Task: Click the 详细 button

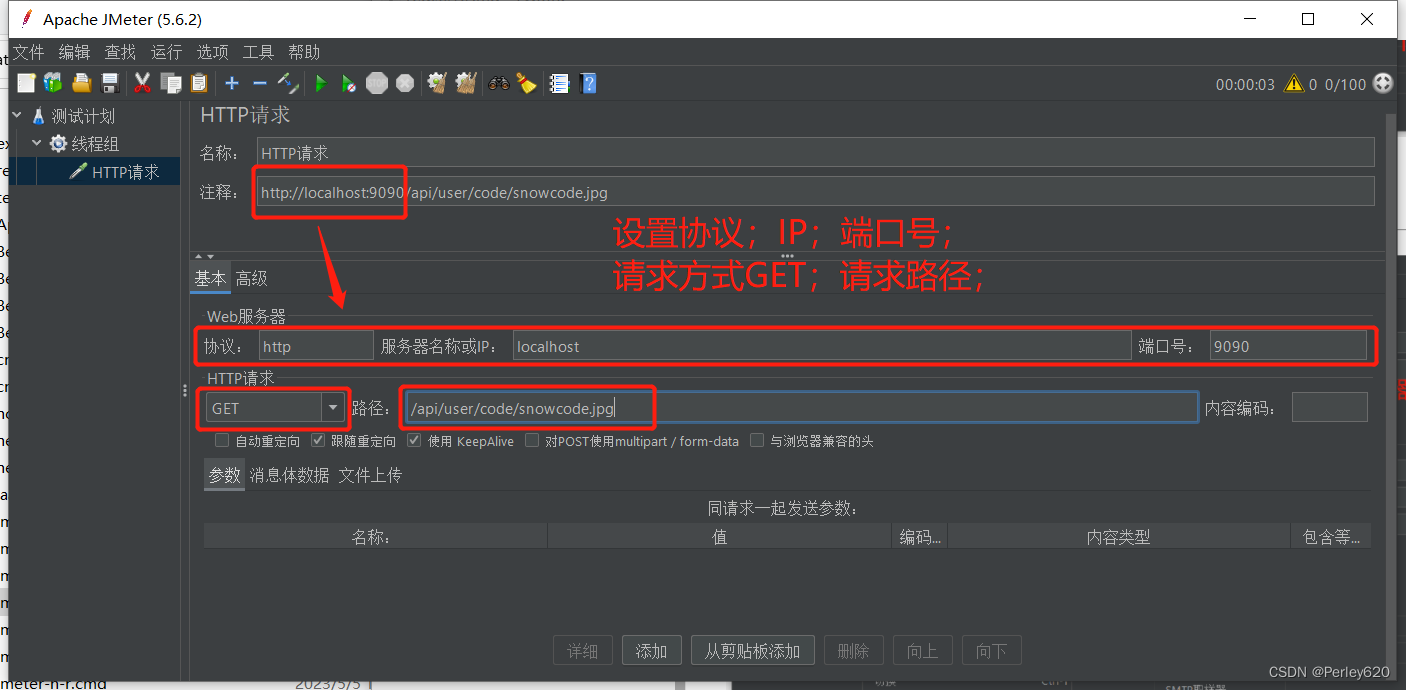Action: coord(583,651)
